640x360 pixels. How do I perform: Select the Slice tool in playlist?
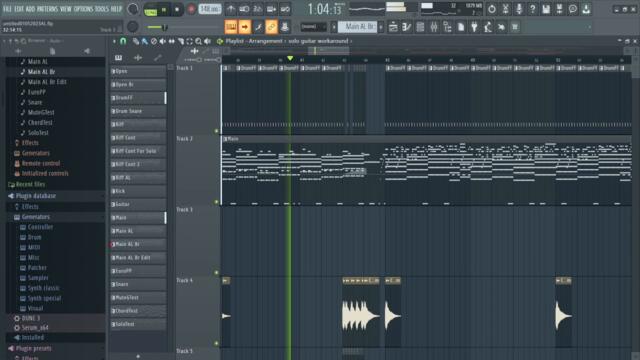(180, 41)
